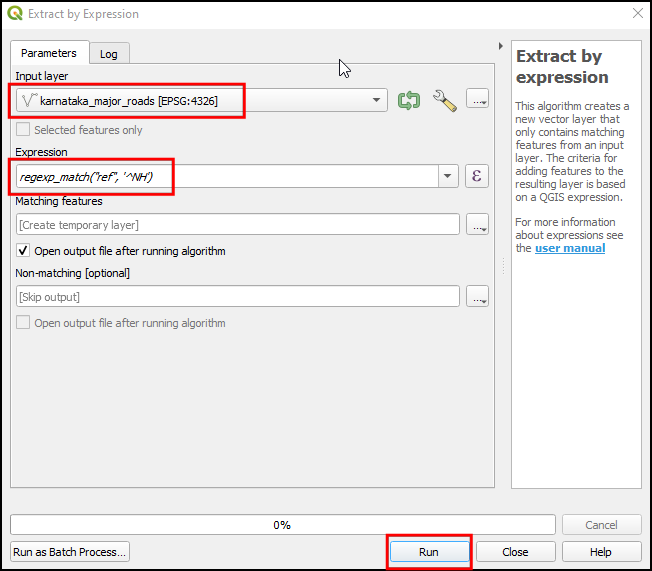Click into the Expression text field
The image size is (652, 571).
227,176
